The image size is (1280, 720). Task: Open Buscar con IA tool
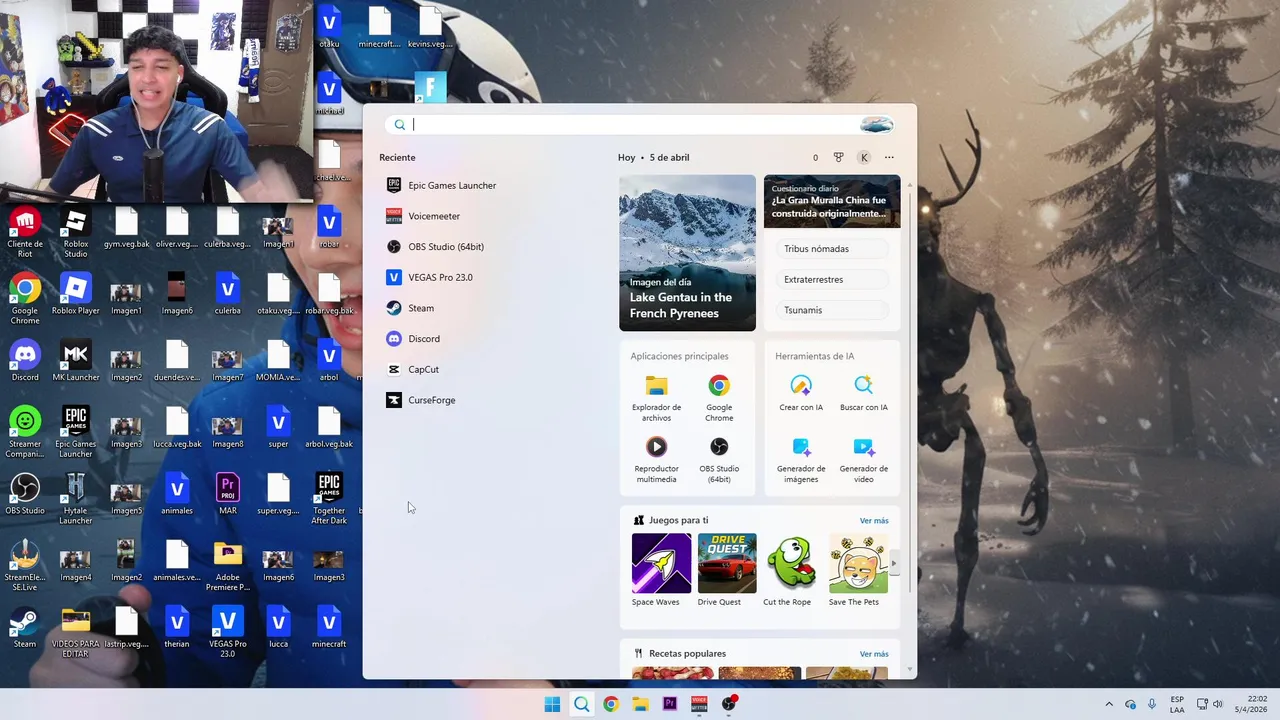coord(863,393)
